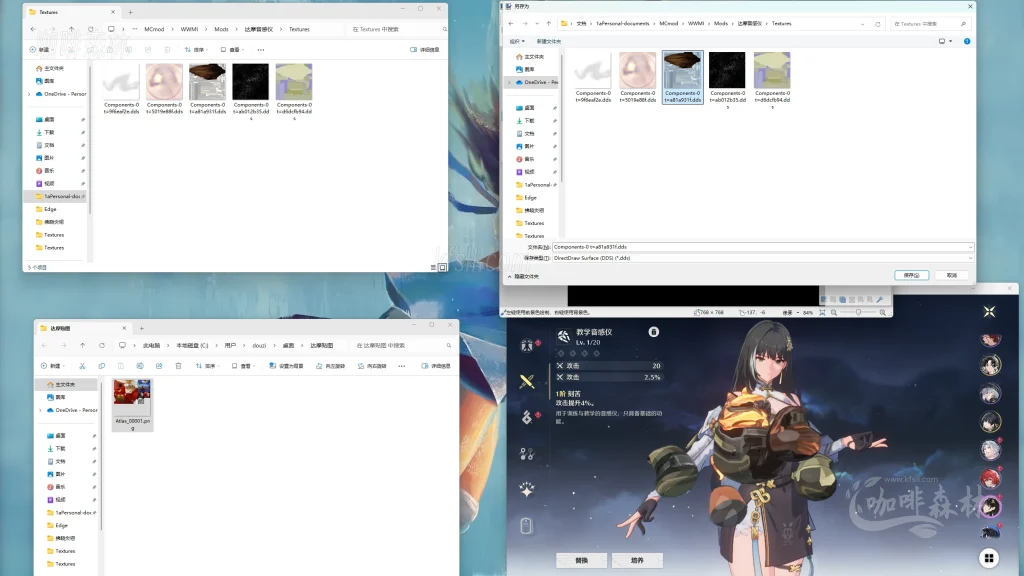Collapse folders with the 隐藏文件夹 toggle
1024x576 pixels.
[526, 276]
